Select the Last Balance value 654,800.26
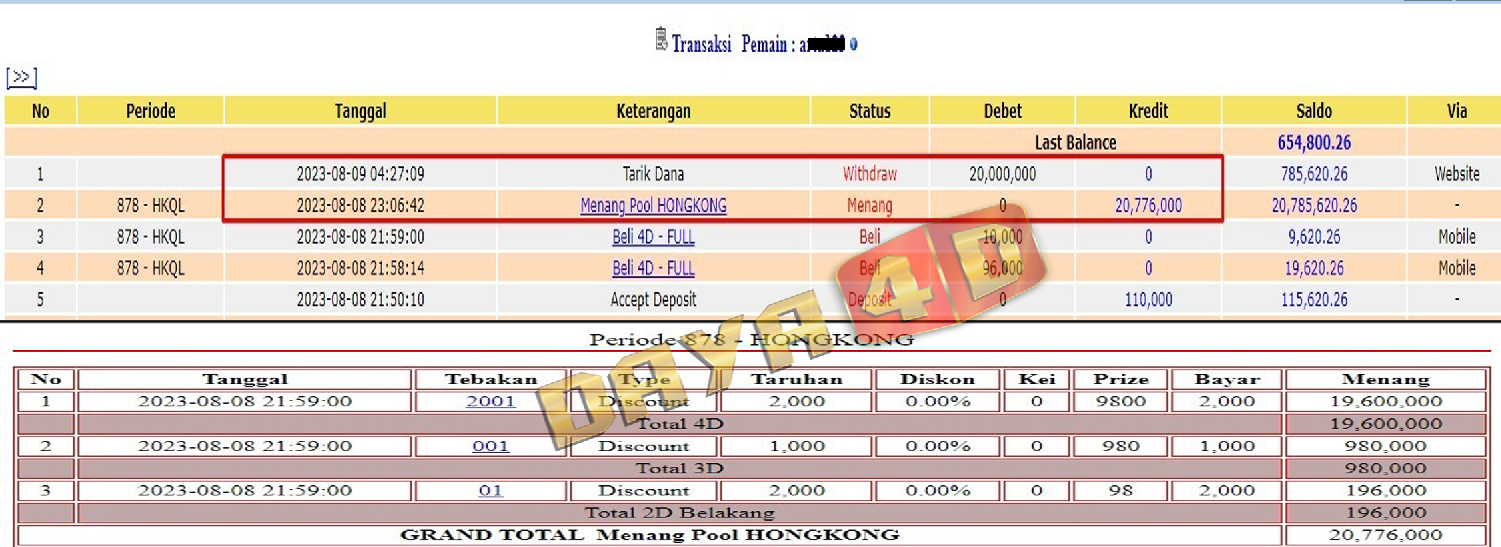Image resolution: width=1501 pixels, height=547 pixels. 1313,143
